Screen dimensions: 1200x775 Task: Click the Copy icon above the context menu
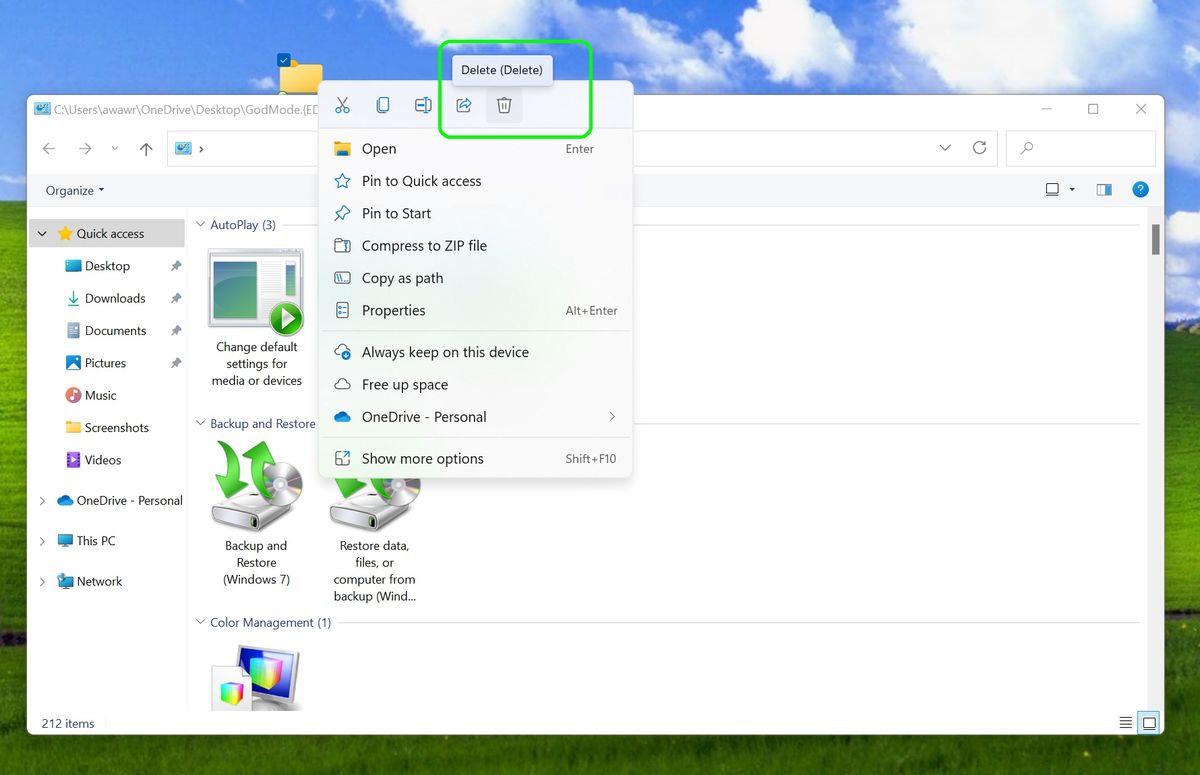point(383,105)
